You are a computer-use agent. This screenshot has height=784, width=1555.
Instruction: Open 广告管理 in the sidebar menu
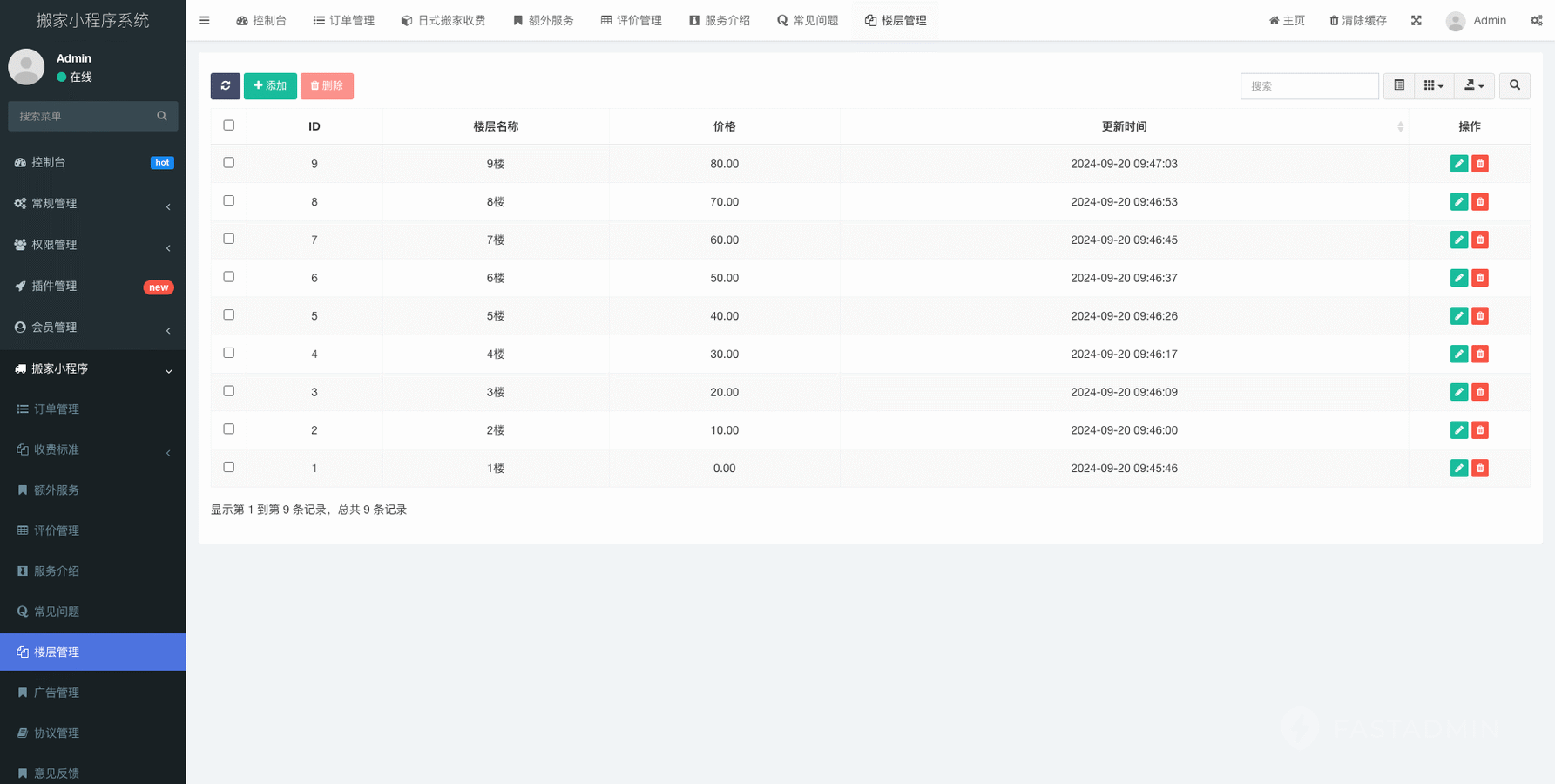click(x=57, y=693)
